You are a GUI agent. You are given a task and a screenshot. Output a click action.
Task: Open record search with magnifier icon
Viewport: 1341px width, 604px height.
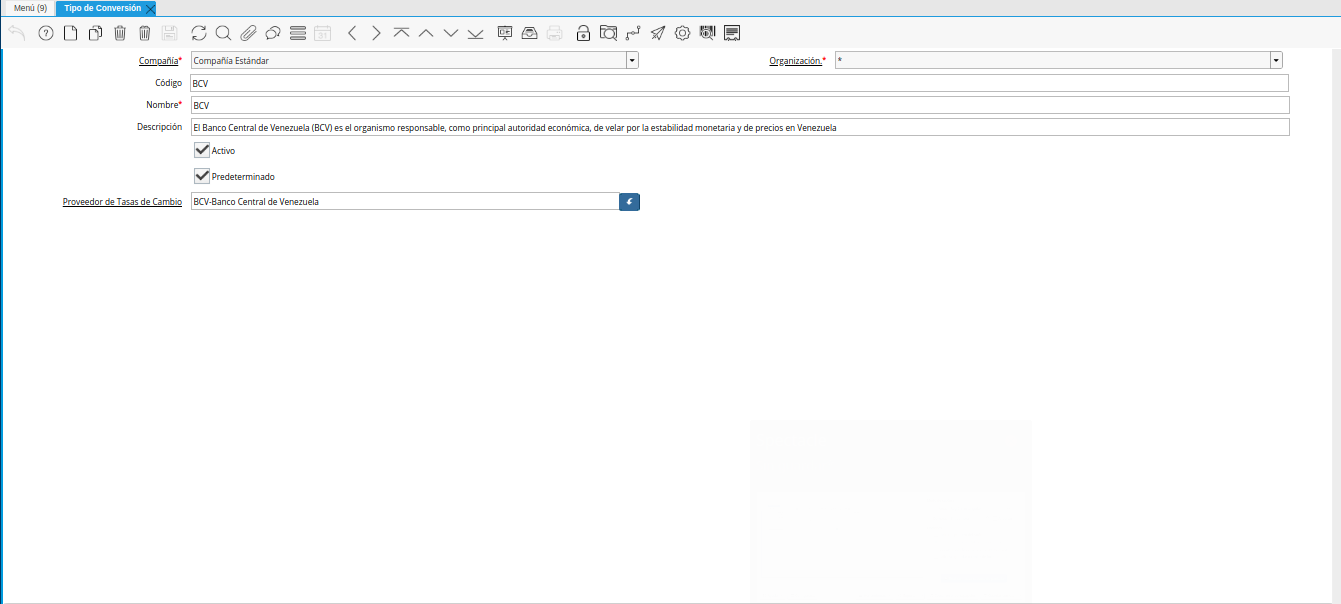point(223,33)
